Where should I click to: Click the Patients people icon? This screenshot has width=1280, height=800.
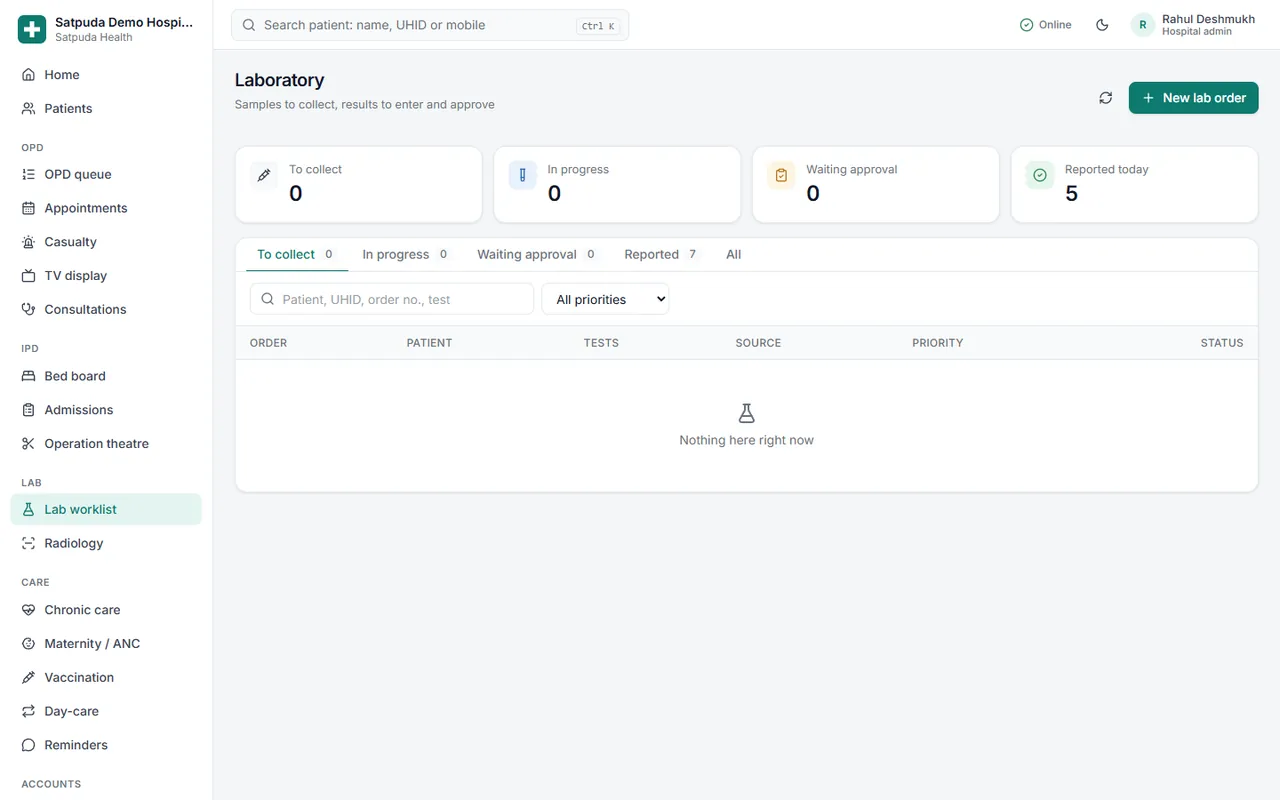click(x=28, y=109)
